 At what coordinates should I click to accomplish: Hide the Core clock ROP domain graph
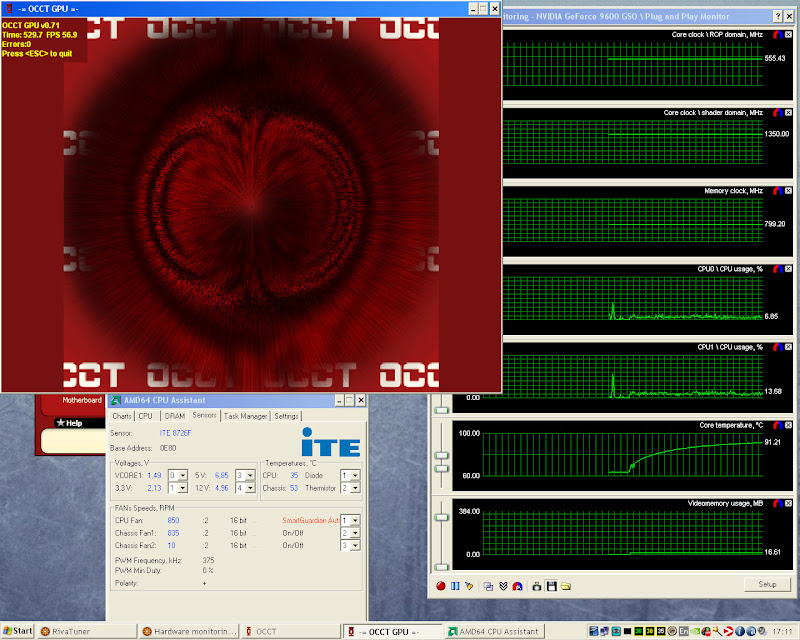click(x=788, y=35)
